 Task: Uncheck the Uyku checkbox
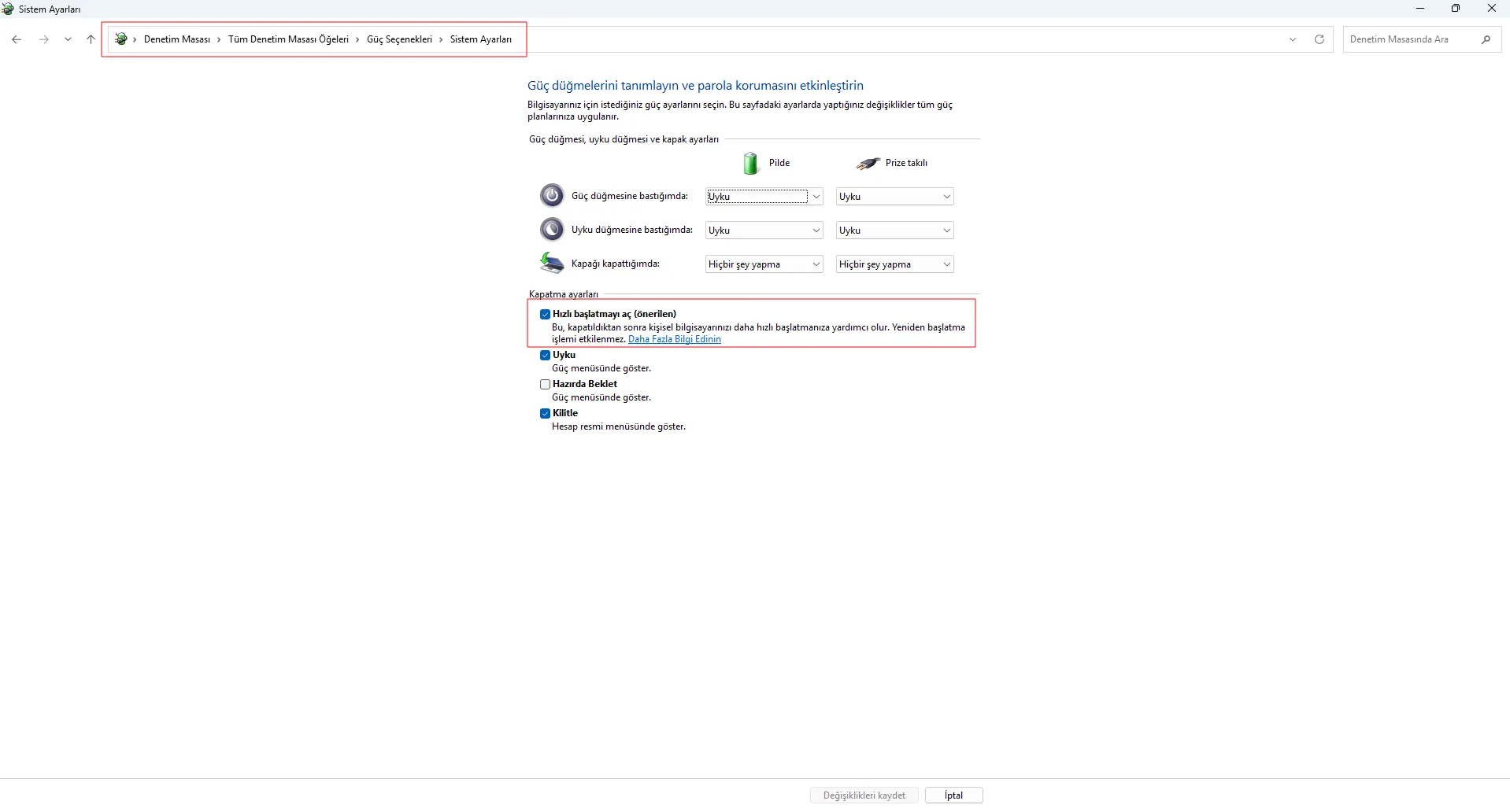(x=545, y=355)
